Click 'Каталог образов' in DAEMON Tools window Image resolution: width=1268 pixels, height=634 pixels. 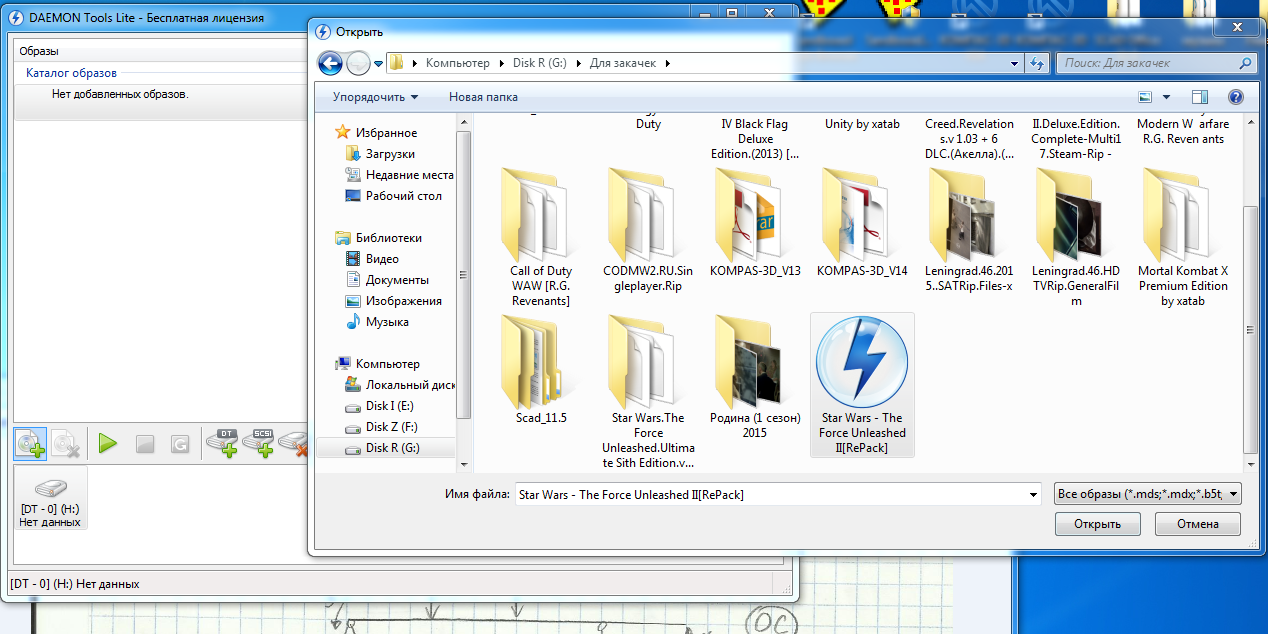71,73
